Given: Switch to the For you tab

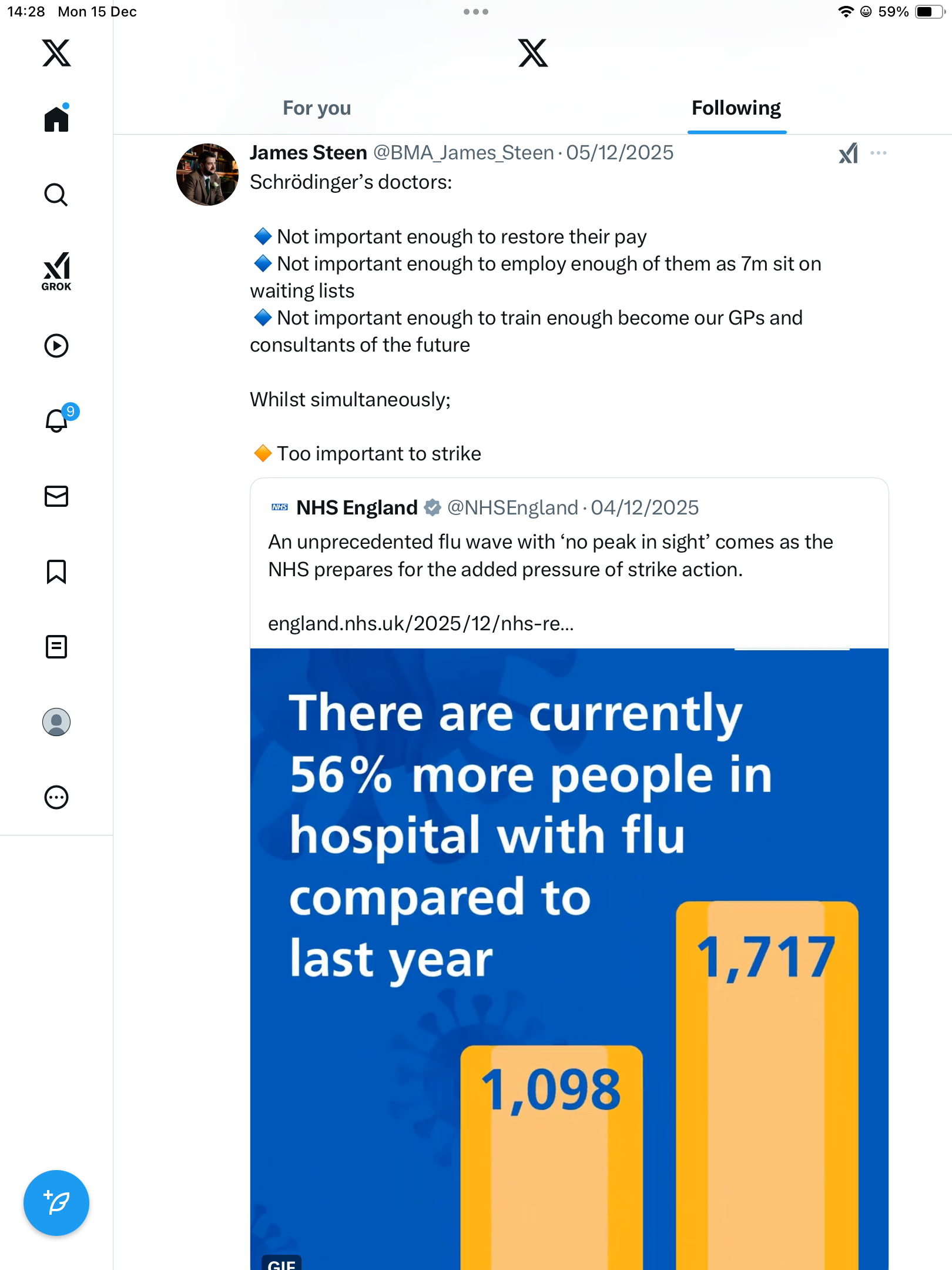Looking at the screenshot, I should coord(317,108).
